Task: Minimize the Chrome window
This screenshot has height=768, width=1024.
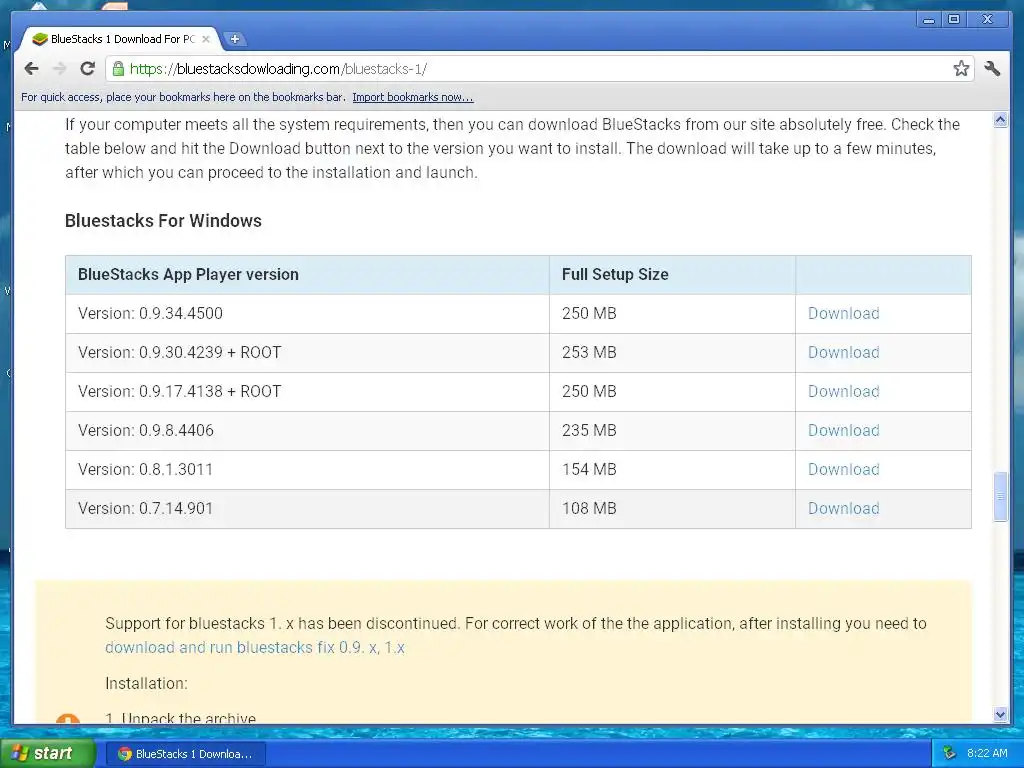Action: click(928, 20)
